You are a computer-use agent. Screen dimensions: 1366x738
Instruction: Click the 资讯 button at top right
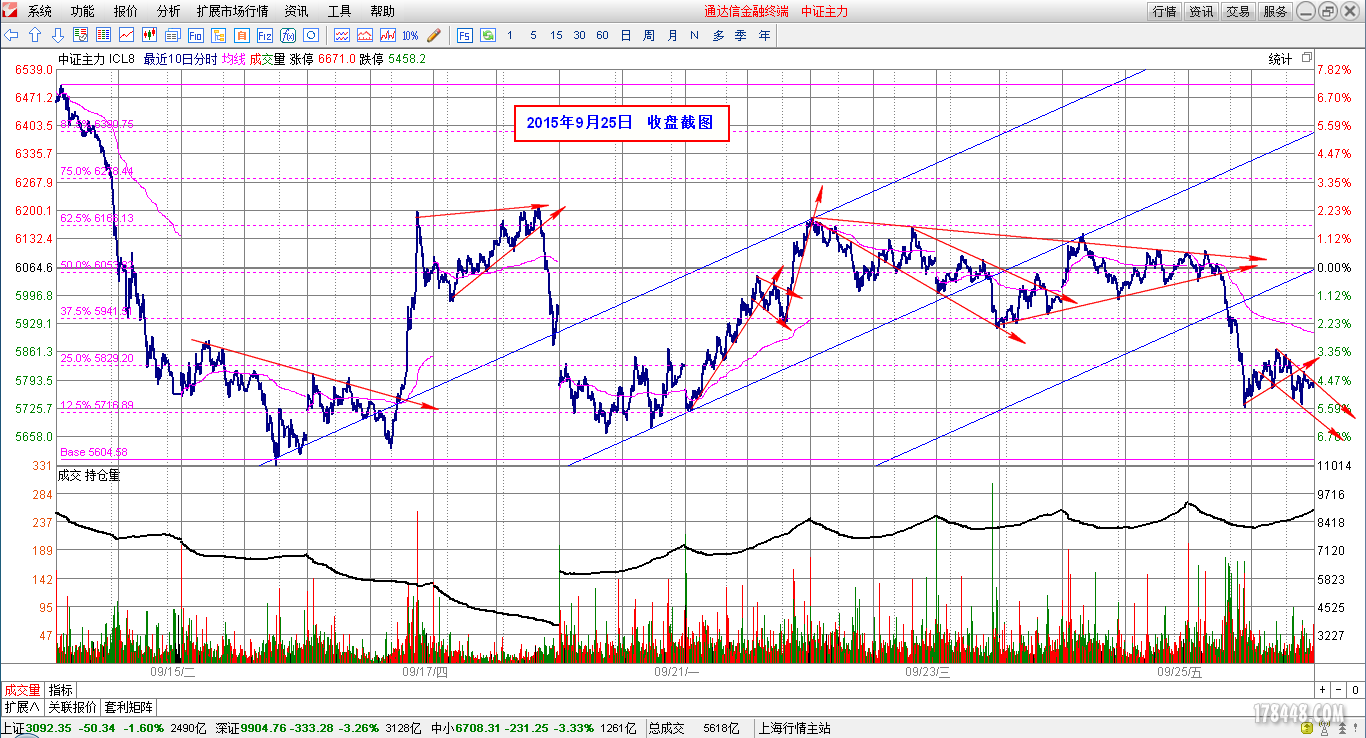[1202, 12]
